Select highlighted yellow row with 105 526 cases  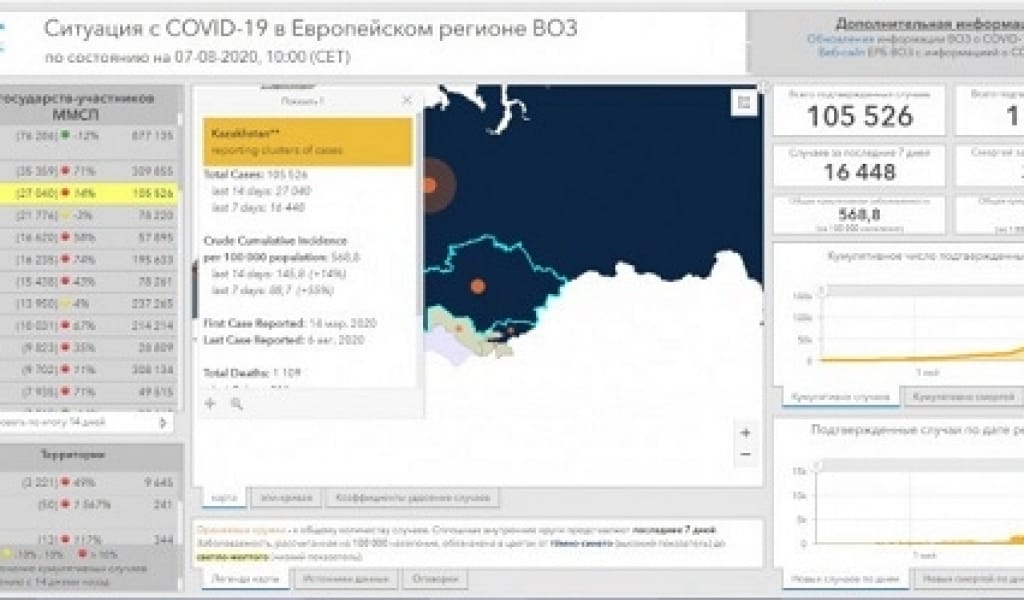tap(88, 193)
